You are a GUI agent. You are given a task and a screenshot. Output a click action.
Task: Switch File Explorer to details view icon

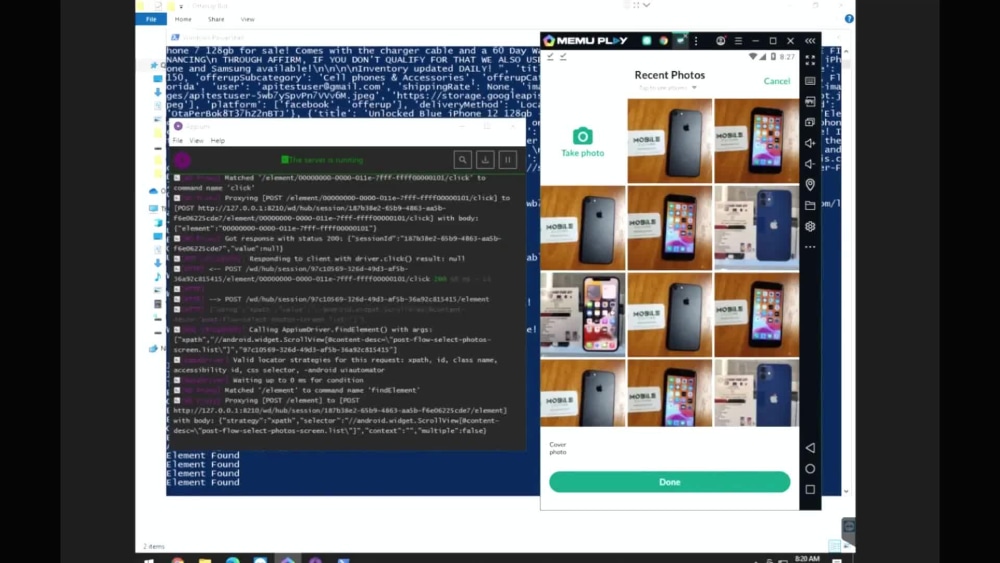coord(834,546)
